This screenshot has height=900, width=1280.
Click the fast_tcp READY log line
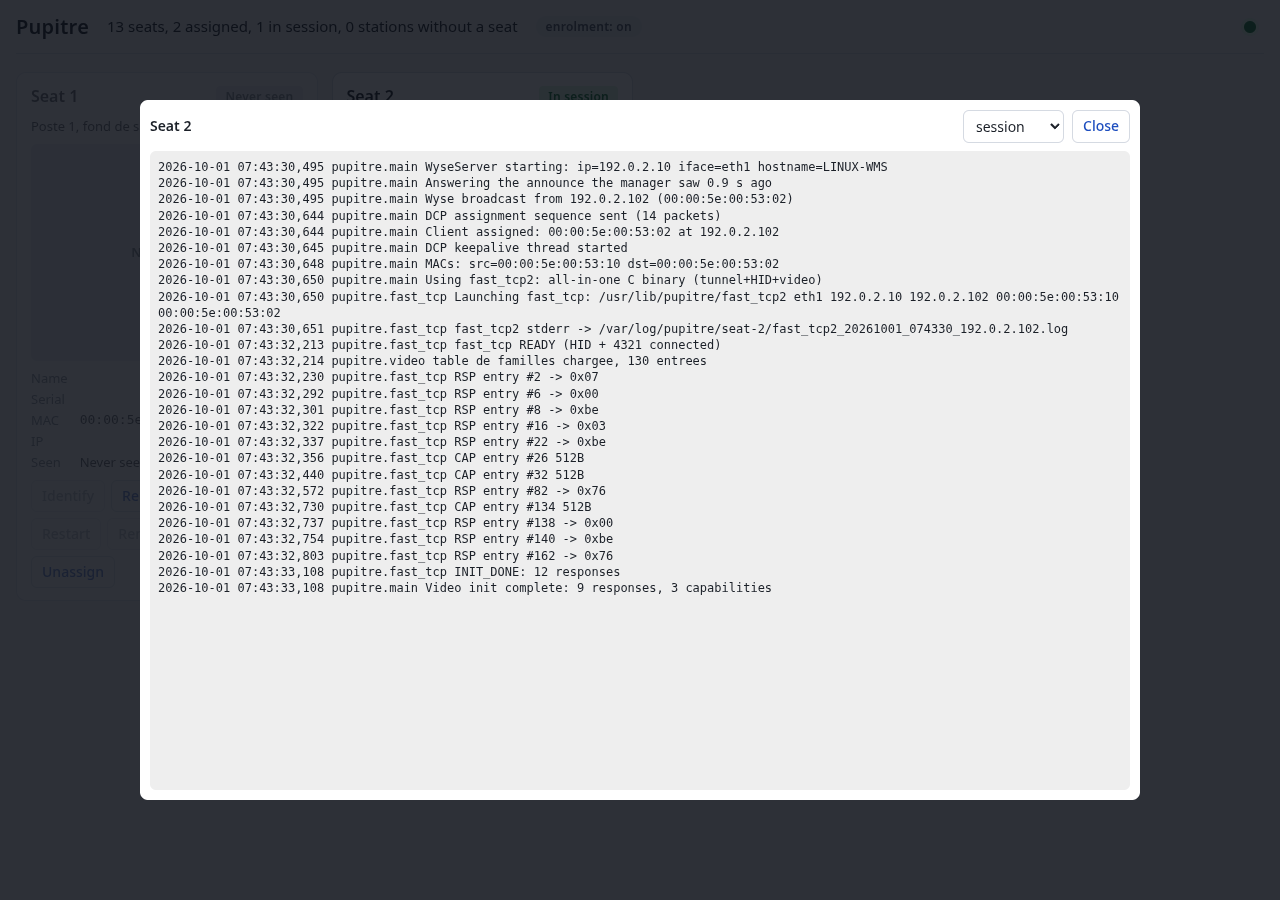(440, 345)
